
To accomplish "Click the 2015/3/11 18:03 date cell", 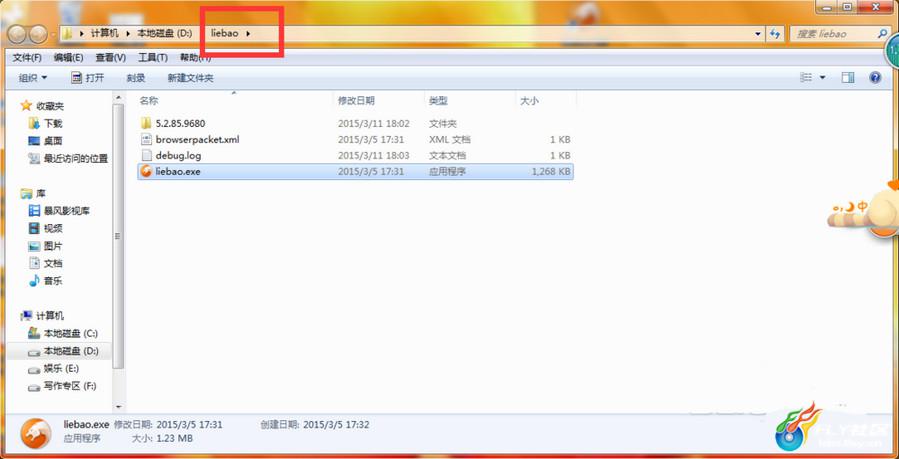I will [x=374, y=155].
